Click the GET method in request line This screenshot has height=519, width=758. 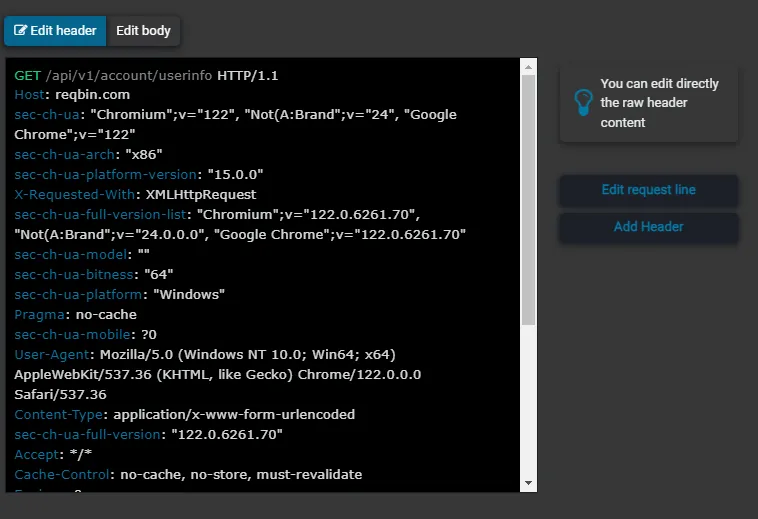28,76
